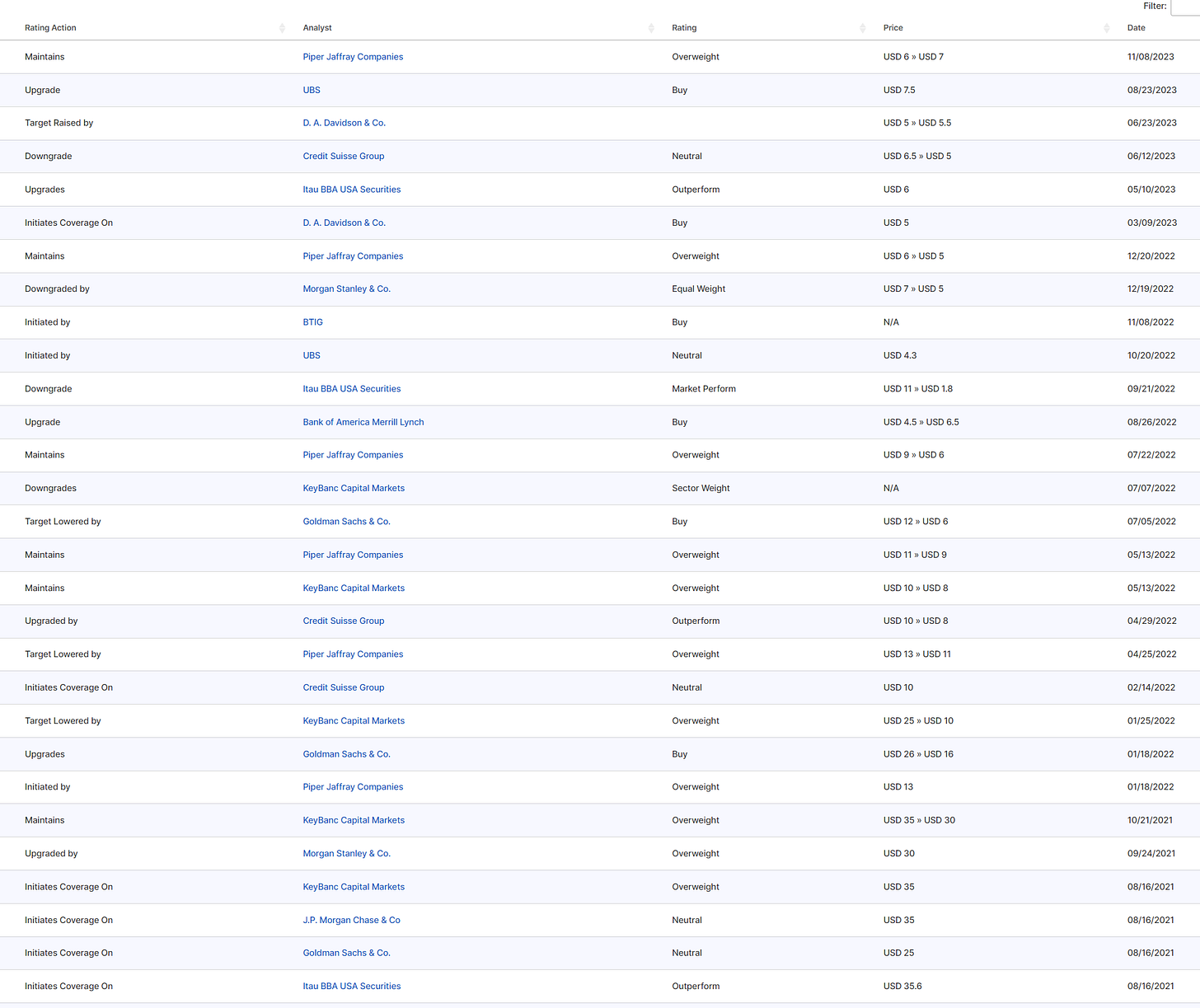Open KeyBanc link with USD 10 » USD 8
The height and width of the screenshot is (1008, 1200).
click(x=354, y=588)
